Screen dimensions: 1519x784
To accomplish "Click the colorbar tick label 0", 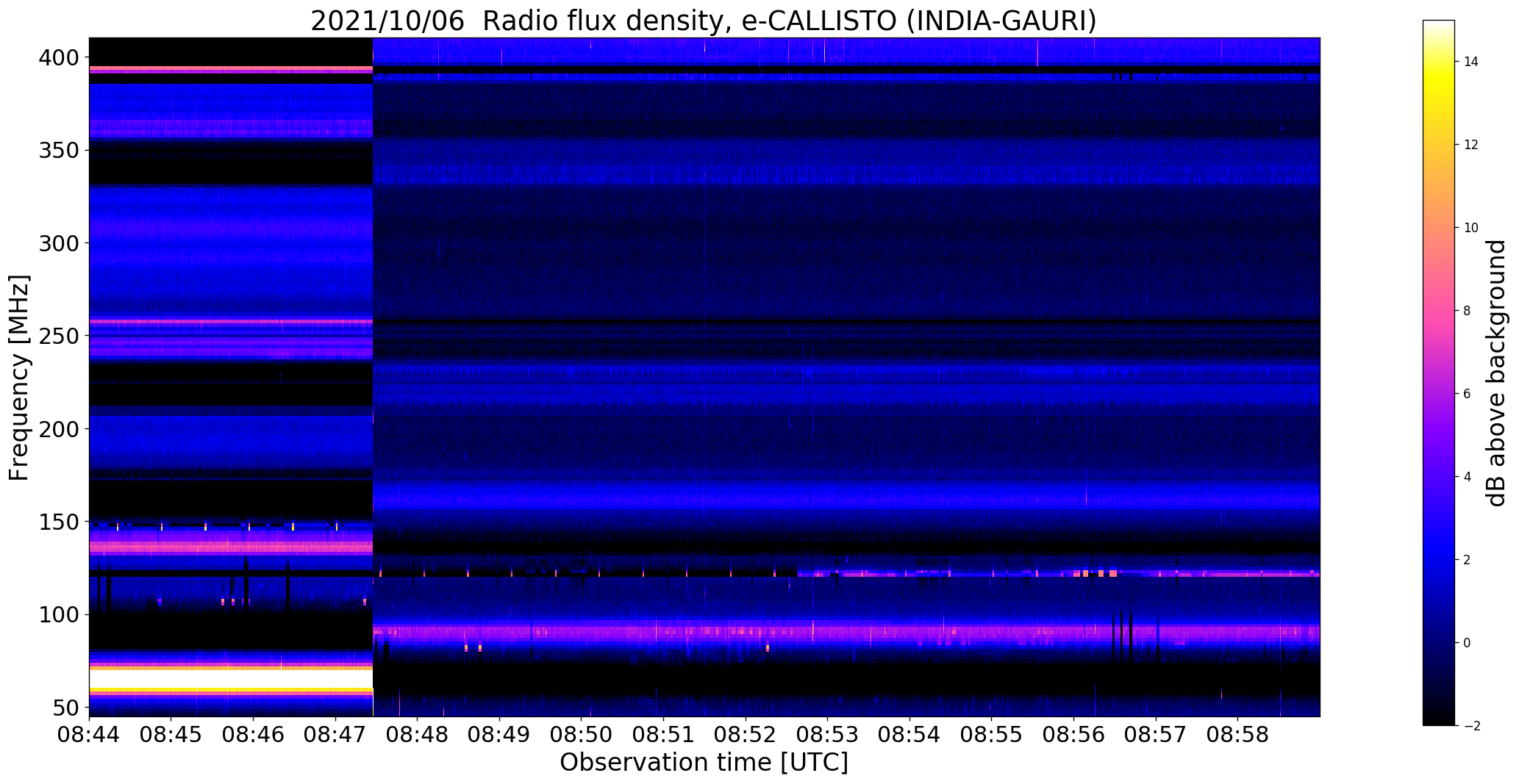I will click(1467, 643).
